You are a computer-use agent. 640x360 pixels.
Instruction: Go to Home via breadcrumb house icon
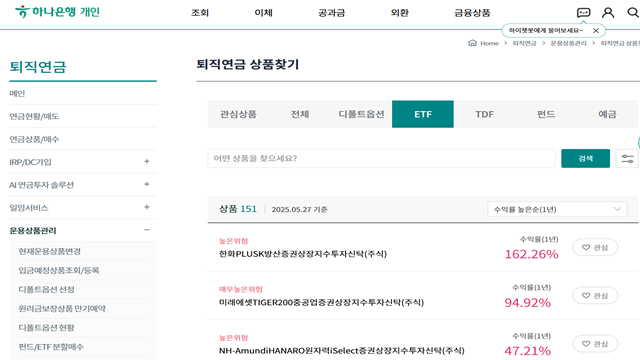(472, 43)
